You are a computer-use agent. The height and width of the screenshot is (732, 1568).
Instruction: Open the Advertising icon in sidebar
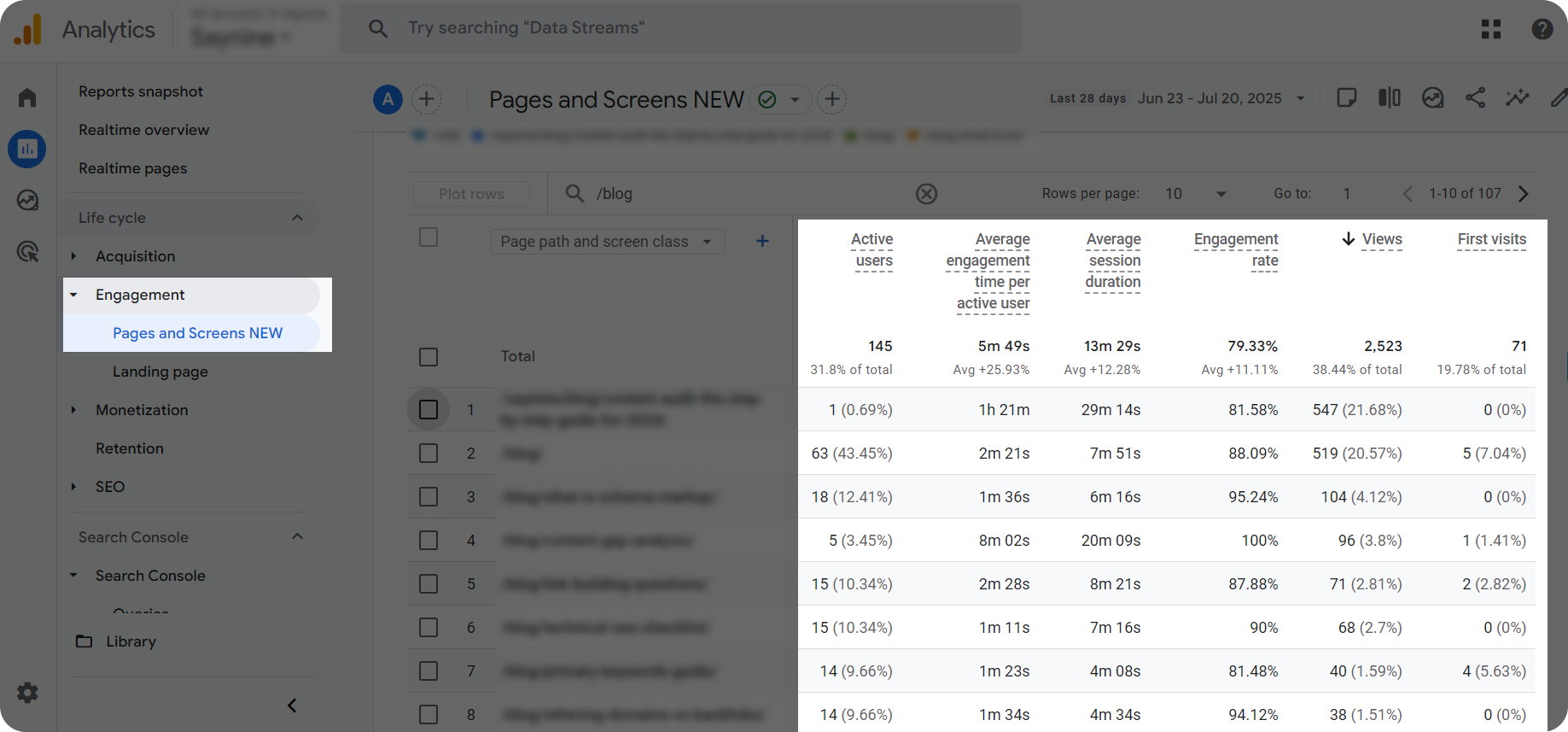(27, 251)
